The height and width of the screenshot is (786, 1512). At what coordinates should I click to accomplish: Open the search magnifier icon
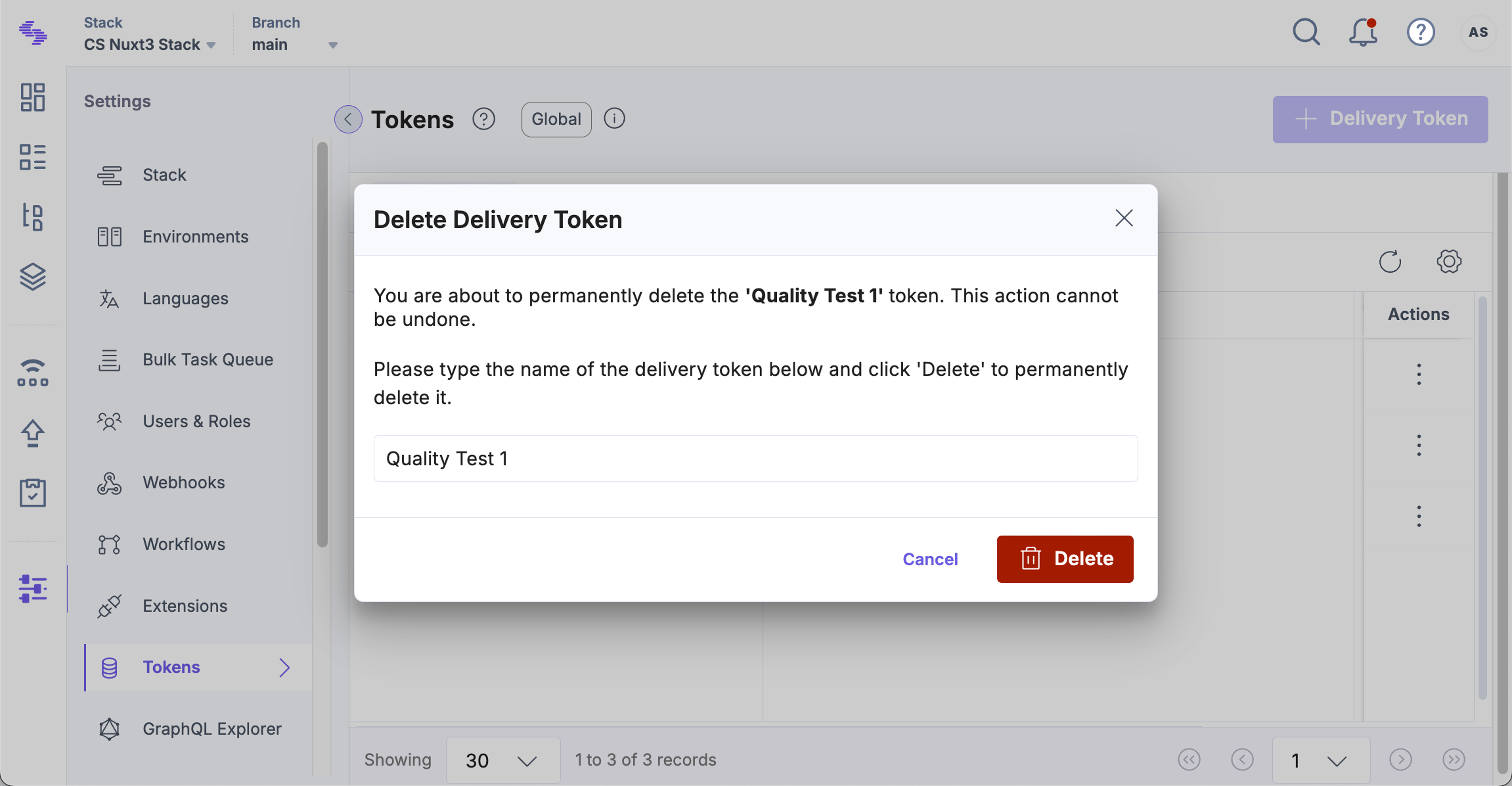(1306, 32)
